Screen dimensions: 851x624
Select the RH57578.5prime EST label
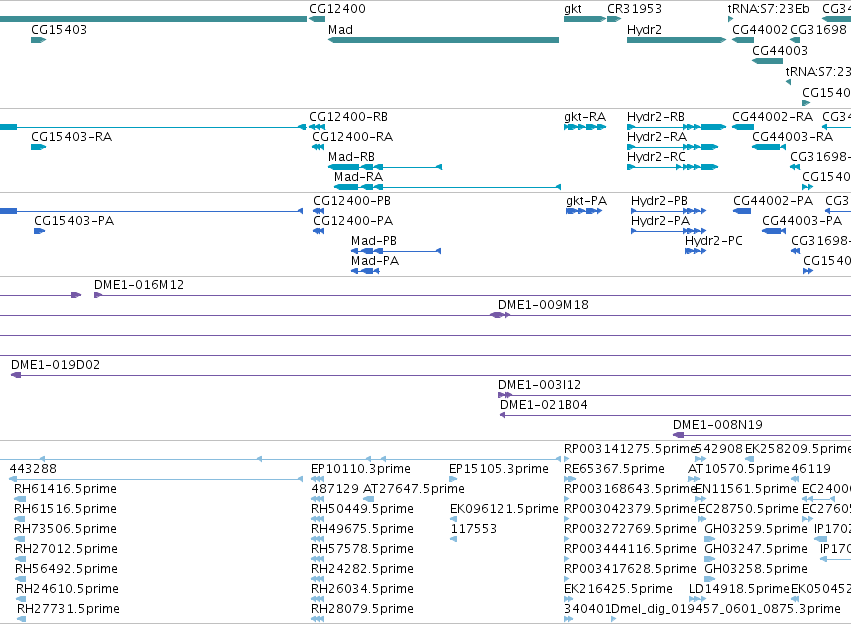click(362, 549)
